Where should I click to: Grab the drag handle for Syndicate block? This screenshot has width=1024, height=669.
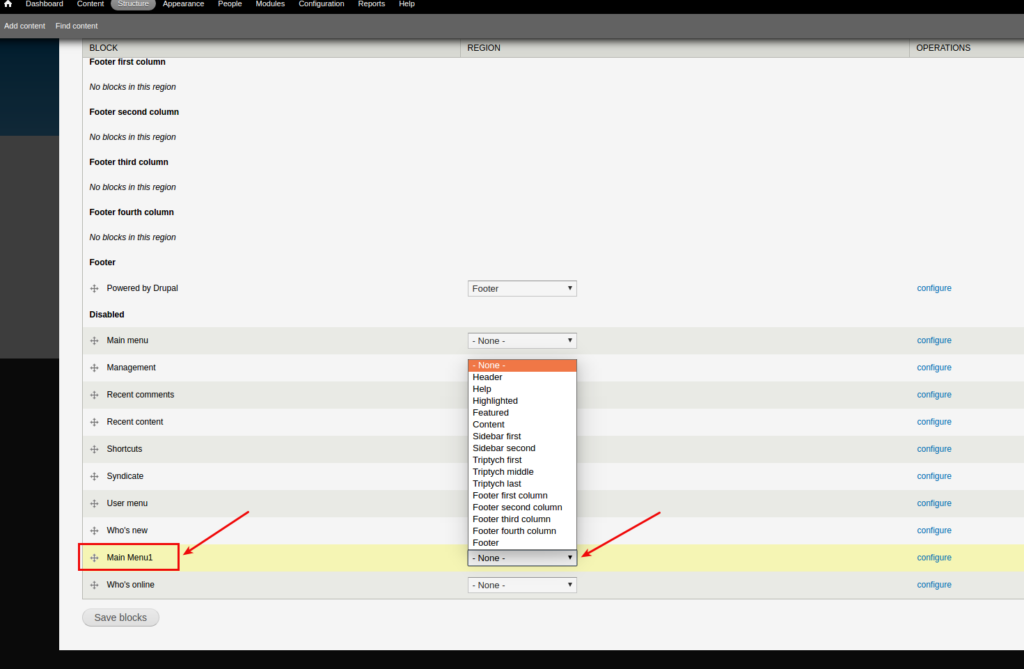click(x=95, y=476)
